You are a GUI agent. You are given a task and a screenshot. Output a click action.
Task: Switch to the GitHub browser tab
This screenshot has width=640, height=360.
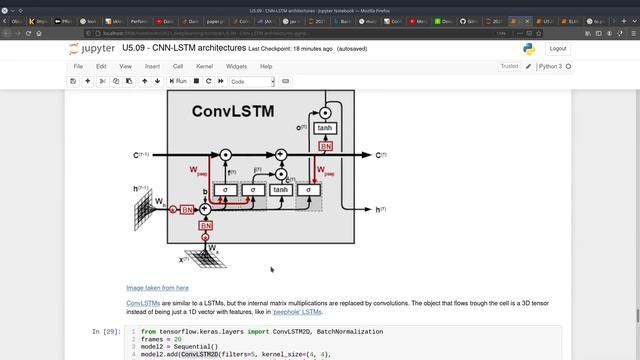click(x=468, y=21)
